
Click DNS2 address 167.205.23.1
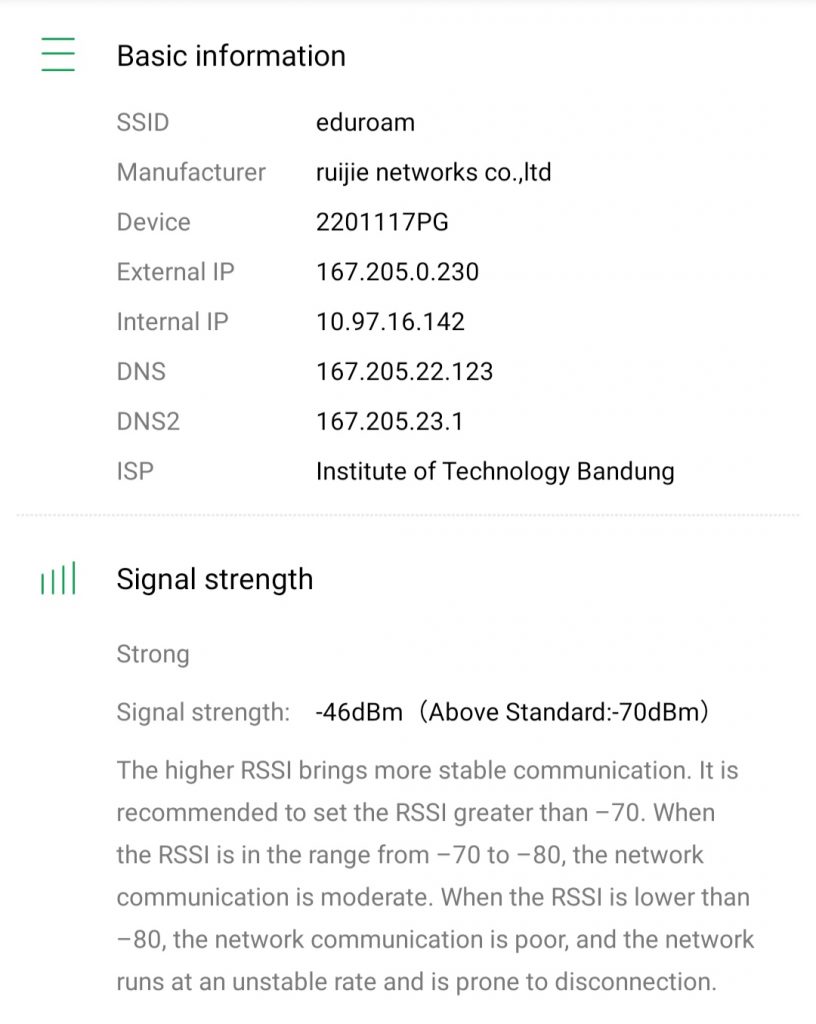[389, 421]
